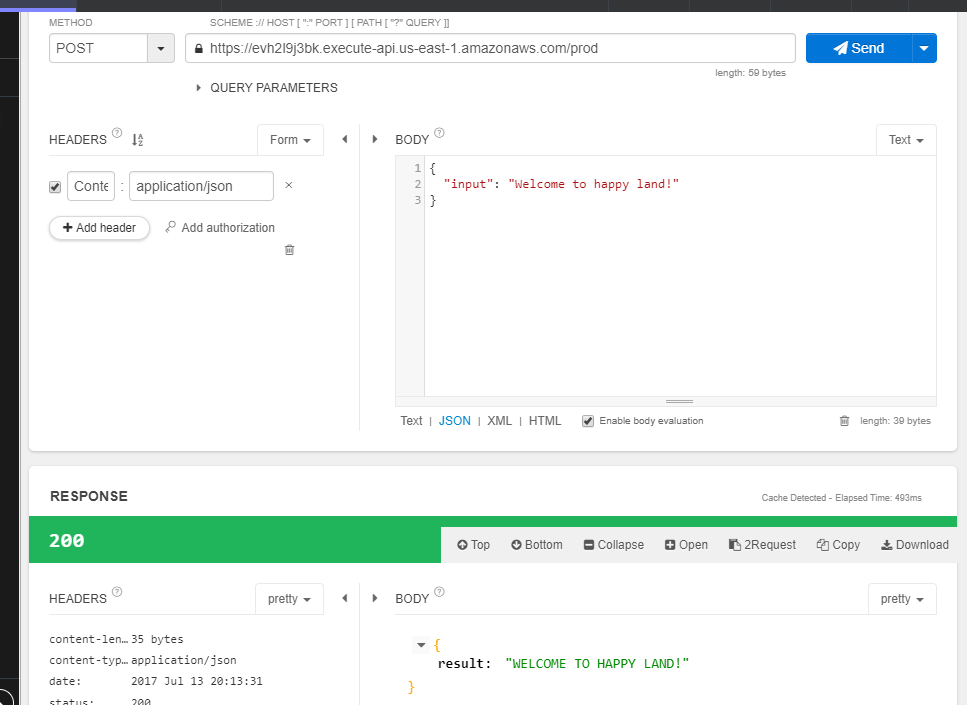Click the lock icon in the URL bar
Viewport: 967px width, 705px height.
(x=199, y=48)
